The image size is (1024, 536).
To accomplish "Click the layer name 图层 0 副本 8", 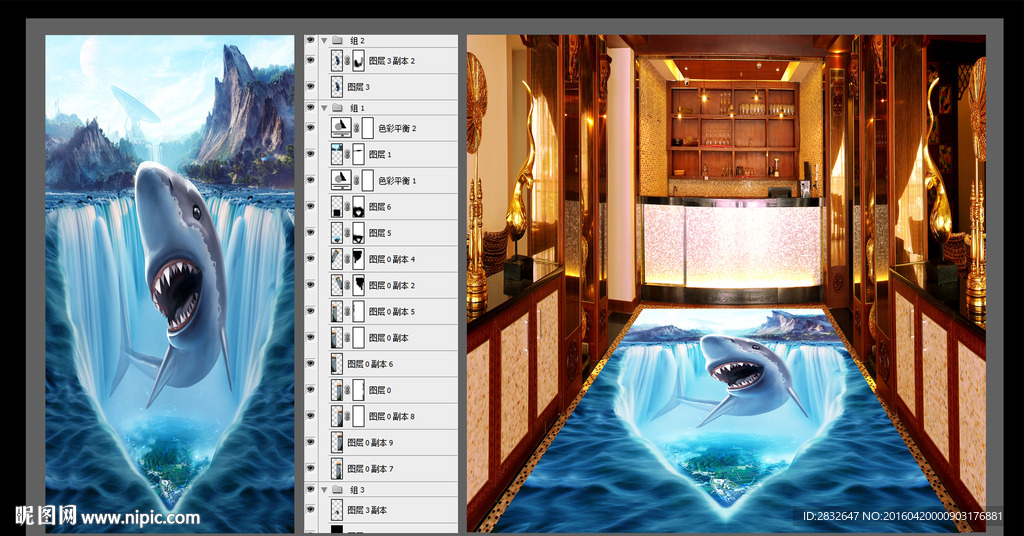I will [x=392, y=416].
